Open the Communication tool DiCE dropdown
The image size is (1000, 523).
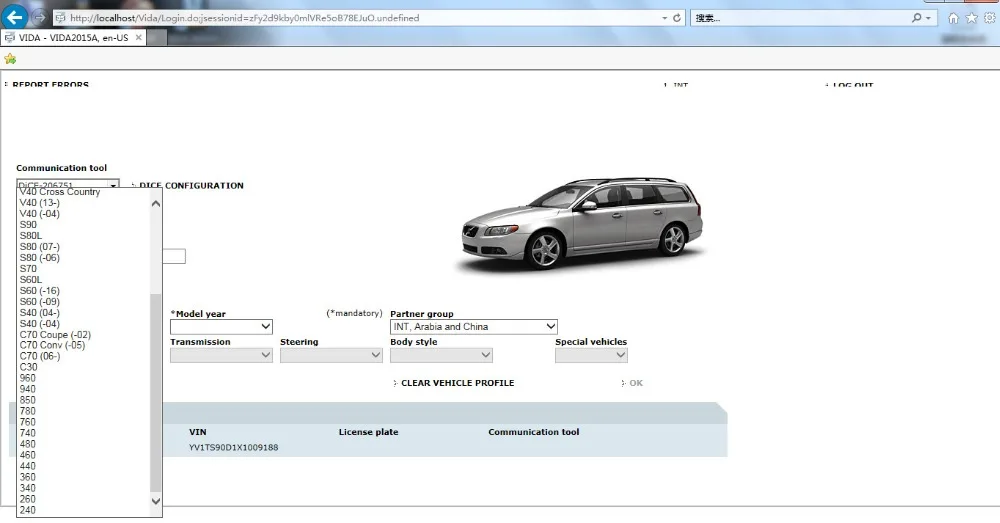[x=68, y=186]
